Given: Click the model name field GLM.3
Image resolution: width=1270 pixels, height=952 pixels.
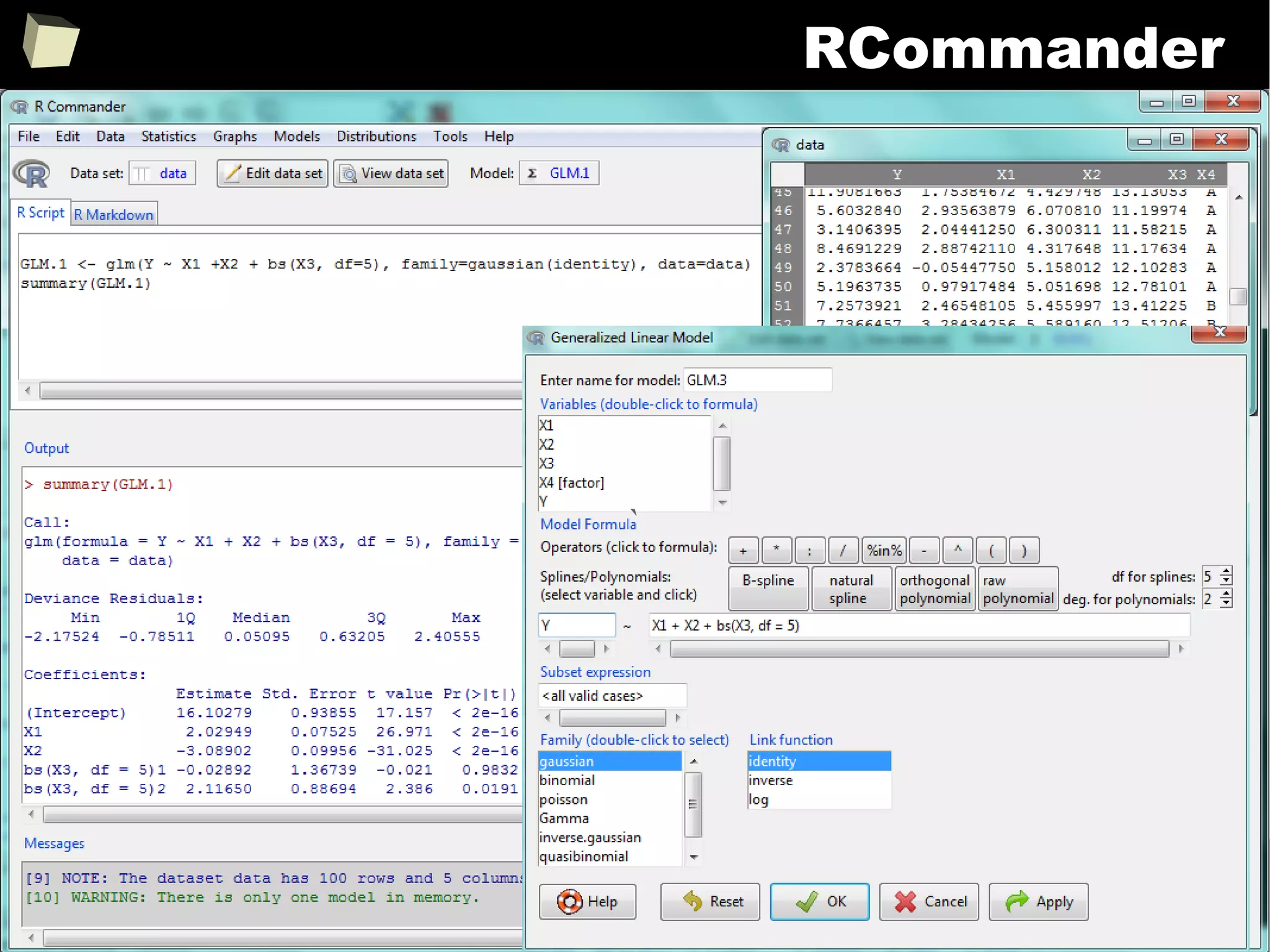Looking at the screenshot, I should [758, 380].
